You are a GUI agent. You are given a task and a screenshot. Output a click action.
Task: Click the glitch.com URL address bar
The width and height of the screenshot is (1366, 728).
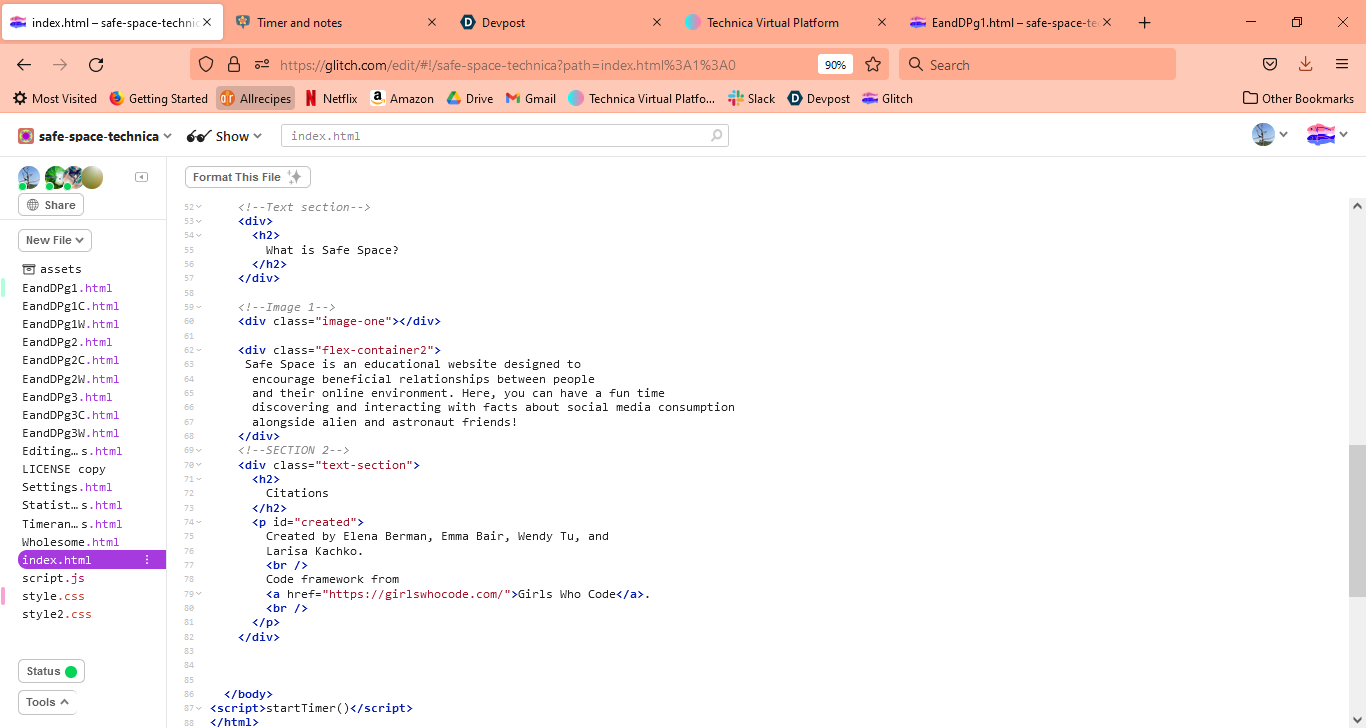(540, 64)
